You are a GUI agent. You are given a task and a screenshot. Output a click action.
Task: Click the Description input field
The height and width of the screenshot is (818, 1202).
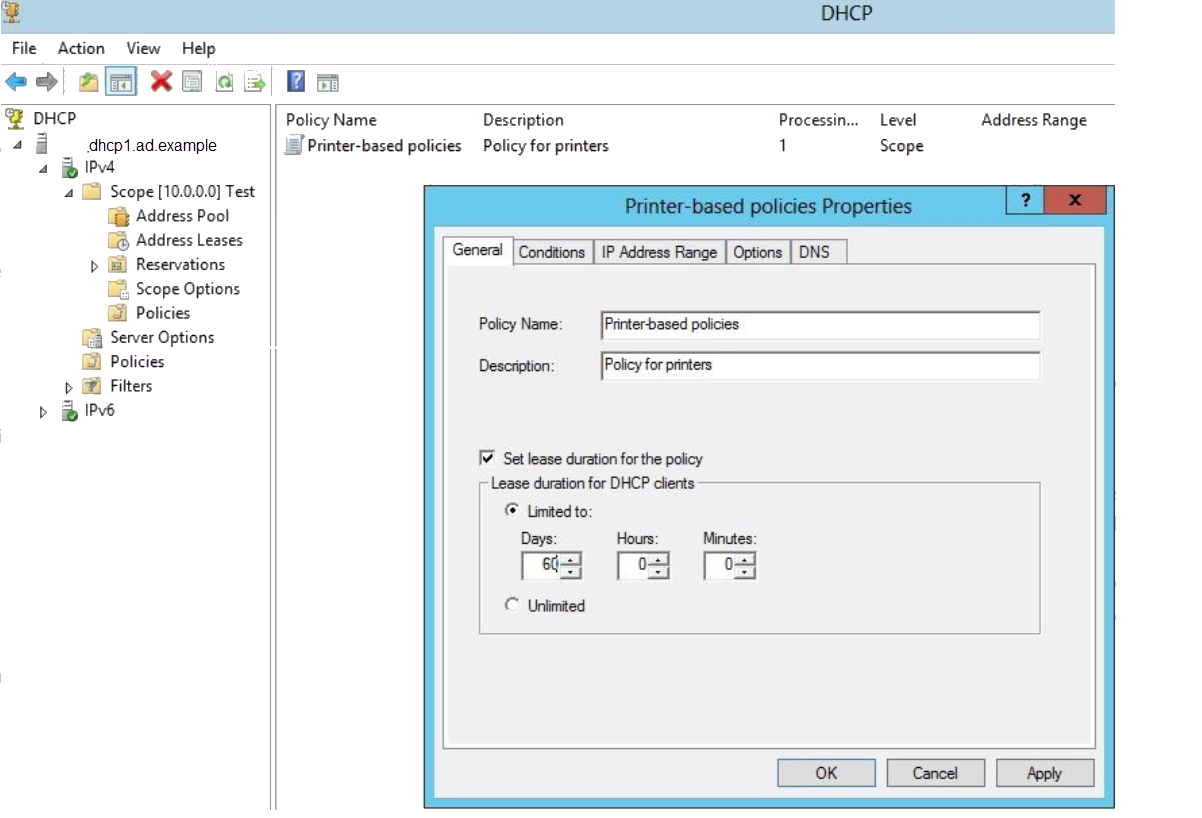point(820,365)
